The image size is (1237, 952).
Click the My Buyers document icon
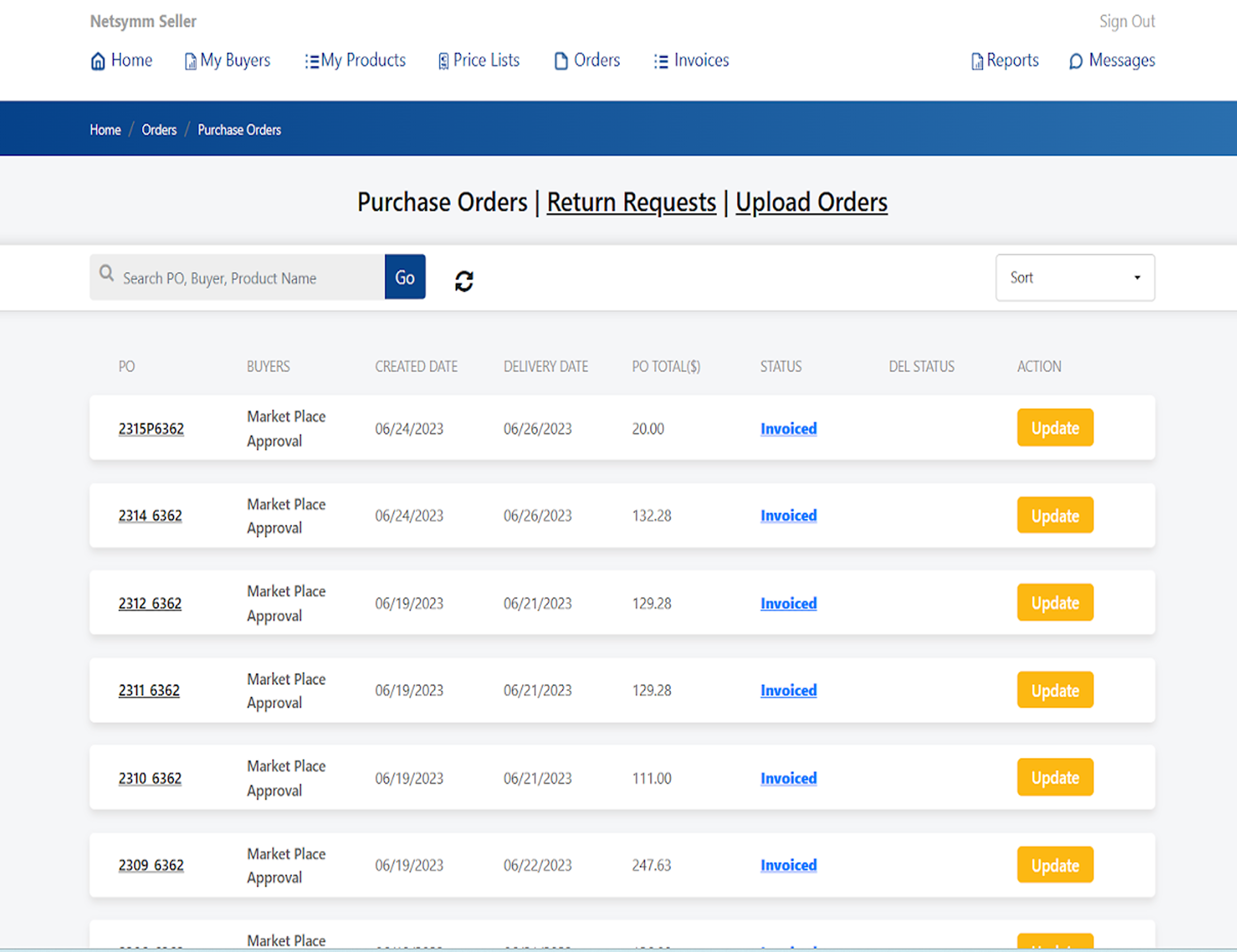click(191, 61)
